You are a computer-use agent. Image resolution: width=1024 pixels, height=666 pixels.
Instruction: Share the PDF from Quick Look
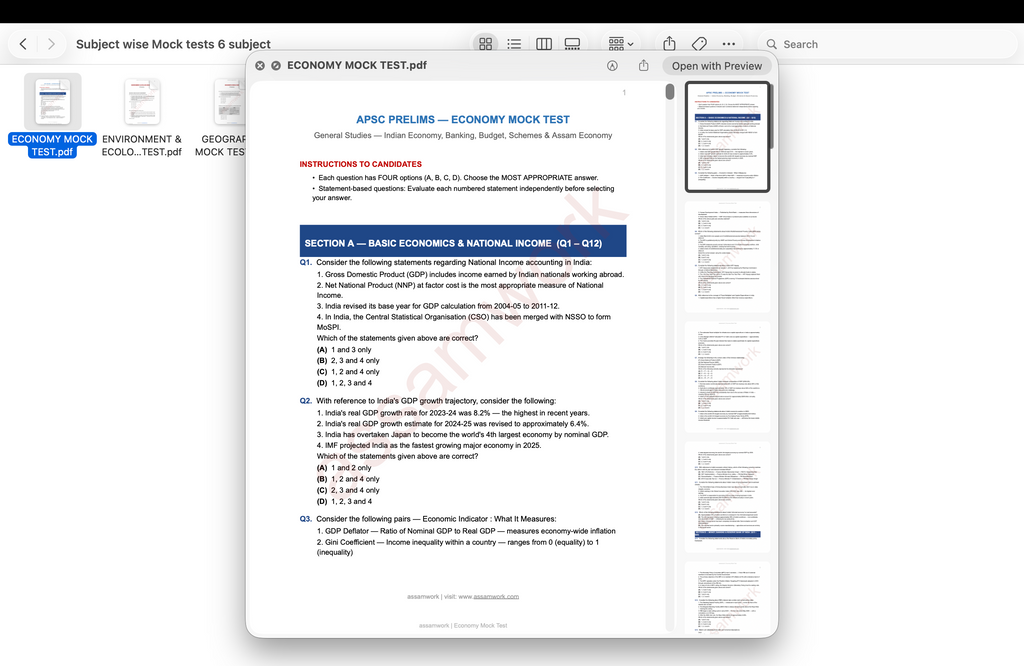pos(643,65)
